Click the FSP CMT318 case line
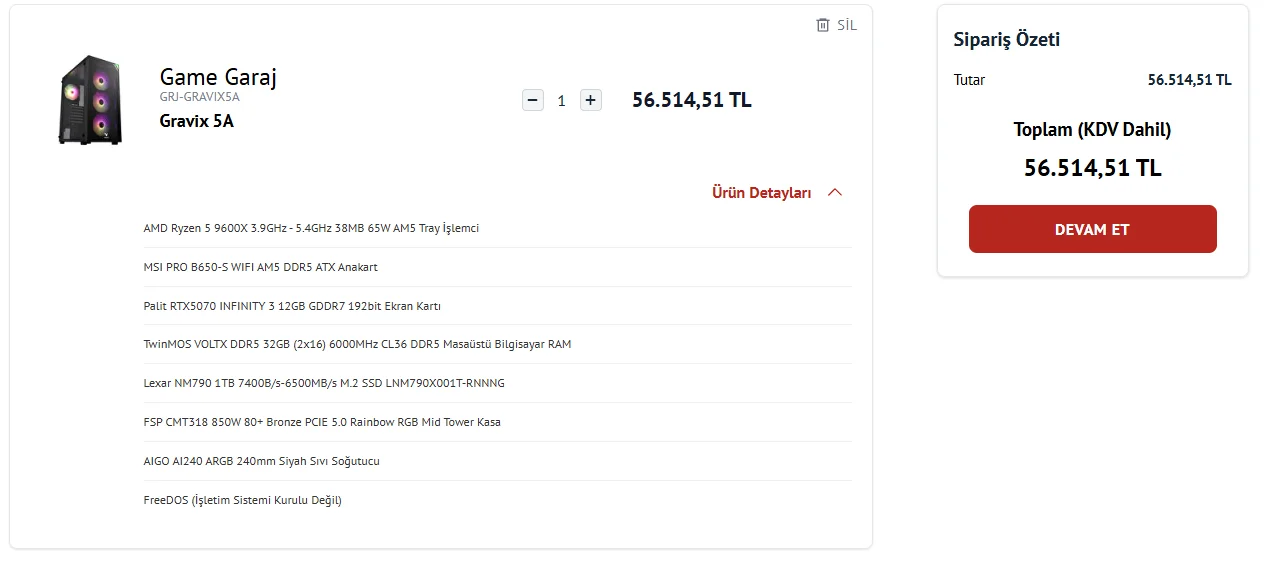 pyautogui.click(x=322, y=422)
